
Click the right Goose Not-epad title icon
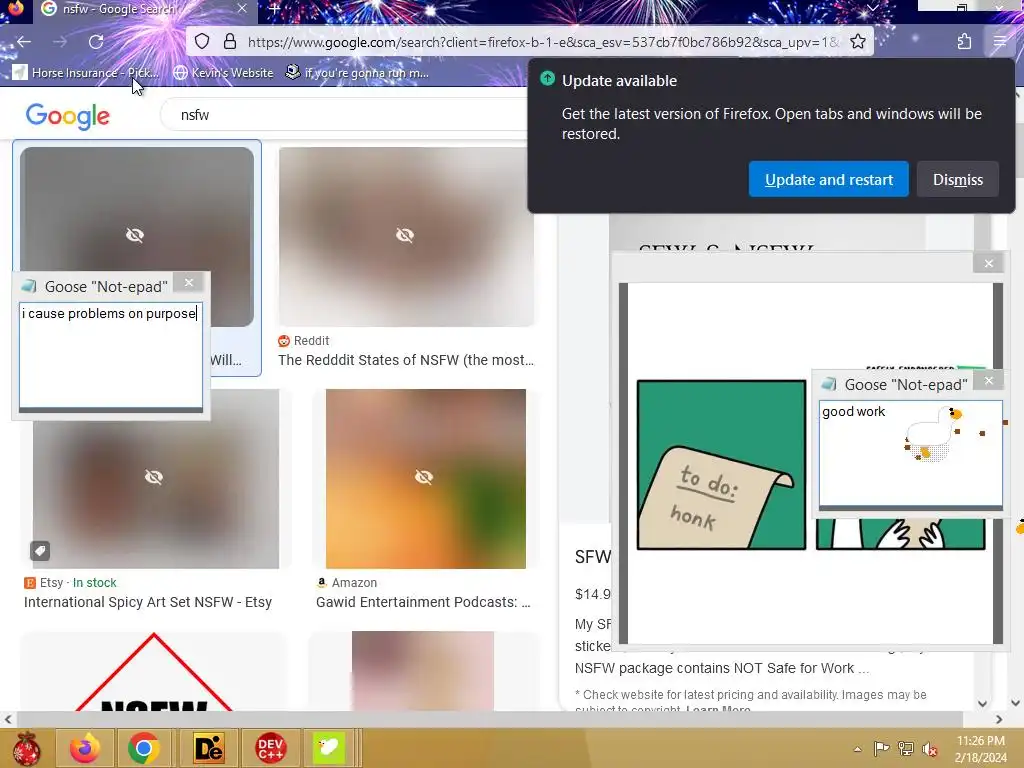(829, 384)
